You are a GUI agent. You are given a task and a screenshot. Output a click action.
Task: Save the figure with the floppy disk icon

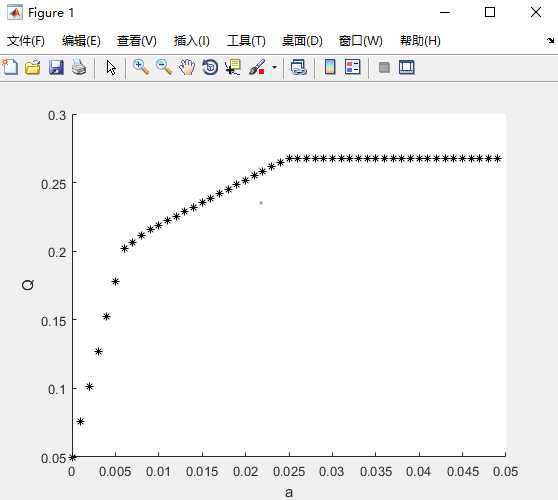56,67
